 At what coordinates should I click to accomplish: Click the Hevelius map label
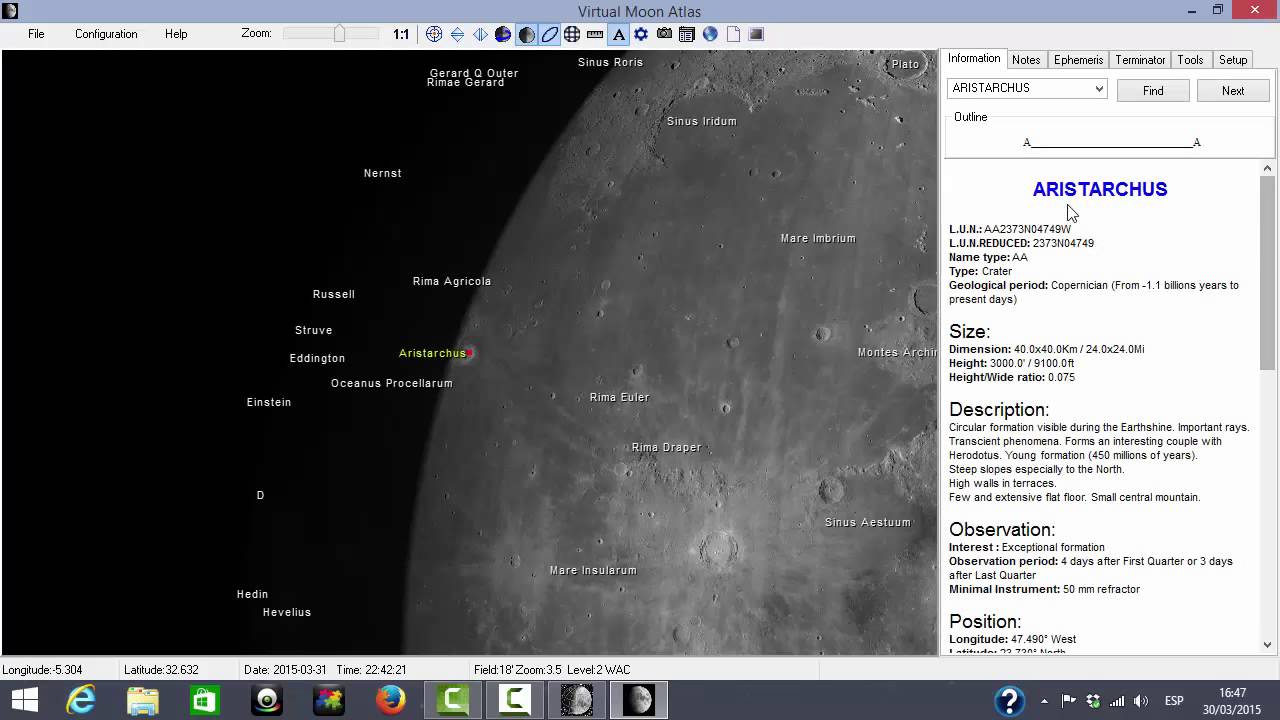tap(287, 612)
